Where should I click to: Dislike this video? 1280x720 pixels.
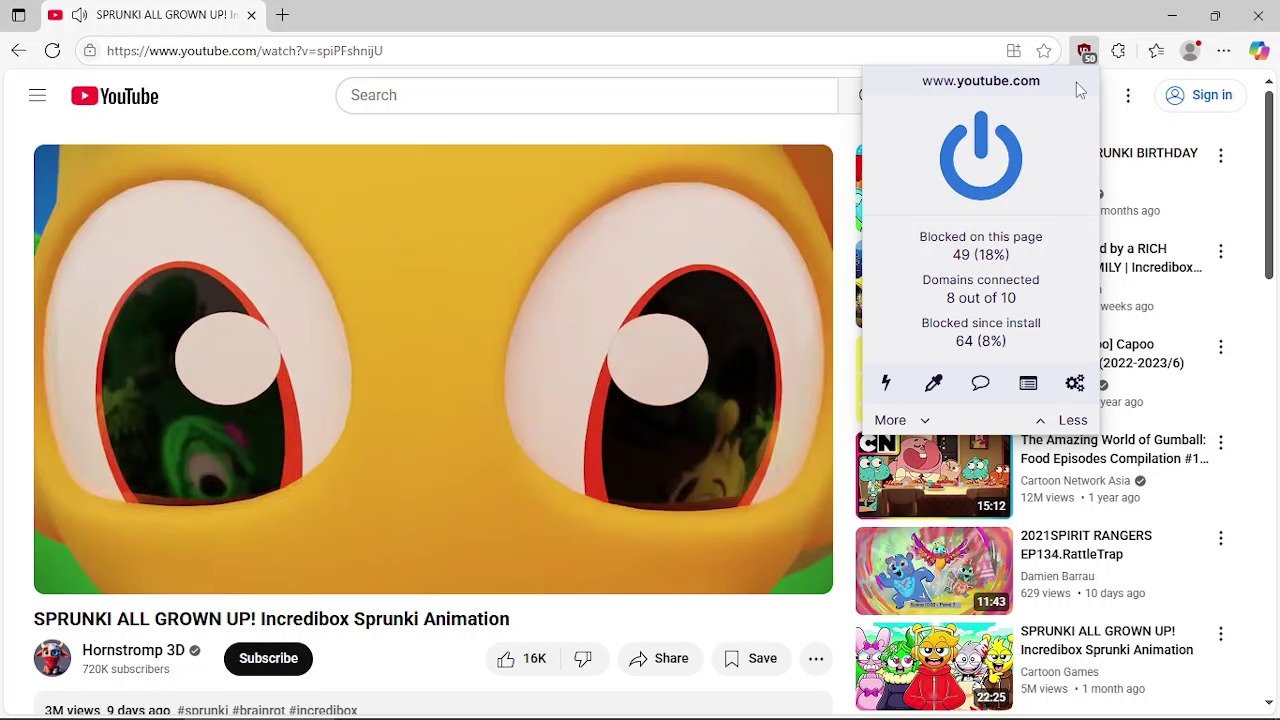583,658
